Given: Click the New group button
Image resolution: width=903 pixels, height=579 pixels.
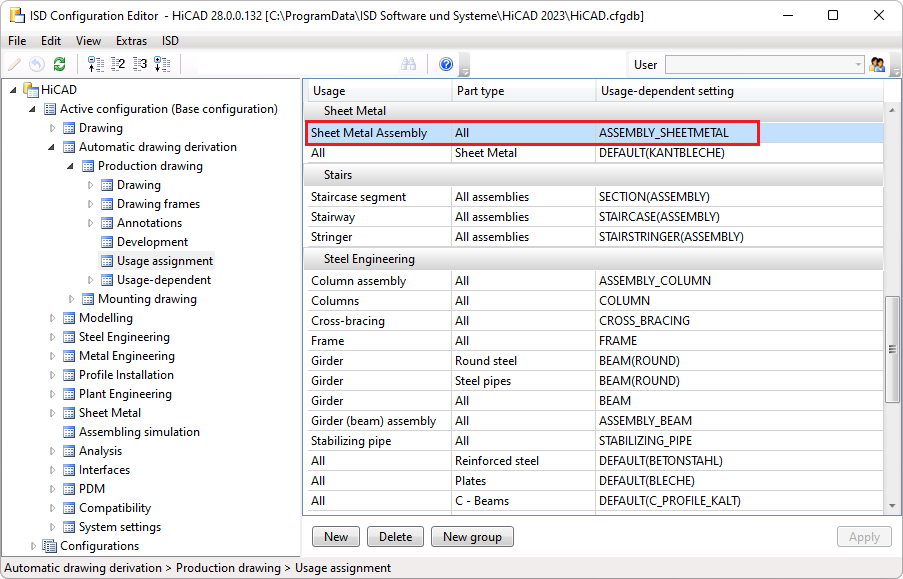Looking at the screenshot, I should tap(472, 536).
